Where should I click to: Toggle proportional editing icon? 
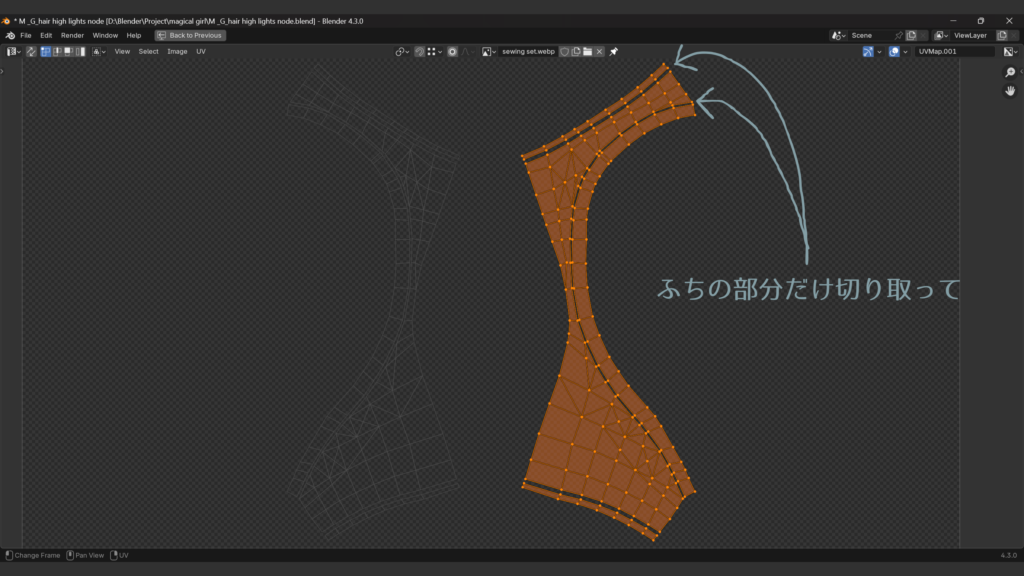pos(452,51)
